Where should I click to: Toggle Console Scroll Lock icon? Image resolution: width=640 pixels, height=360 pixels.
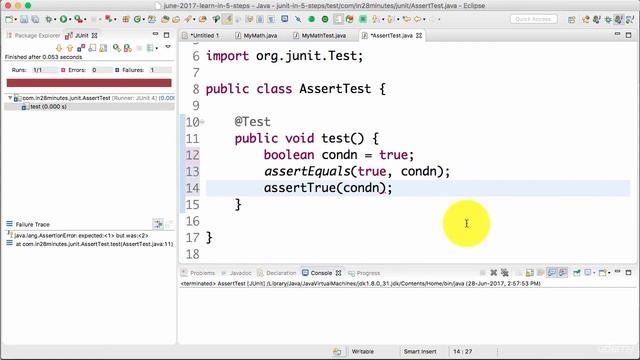tap(529, 273)
